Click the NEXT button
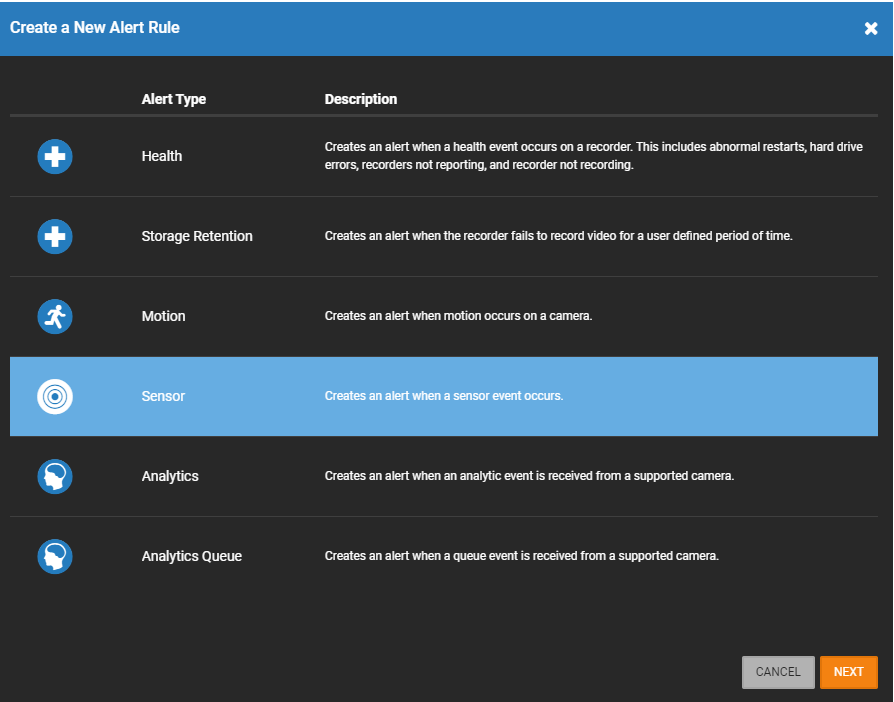The height and width of the screenshot is (702, 894). click(848, 672)
